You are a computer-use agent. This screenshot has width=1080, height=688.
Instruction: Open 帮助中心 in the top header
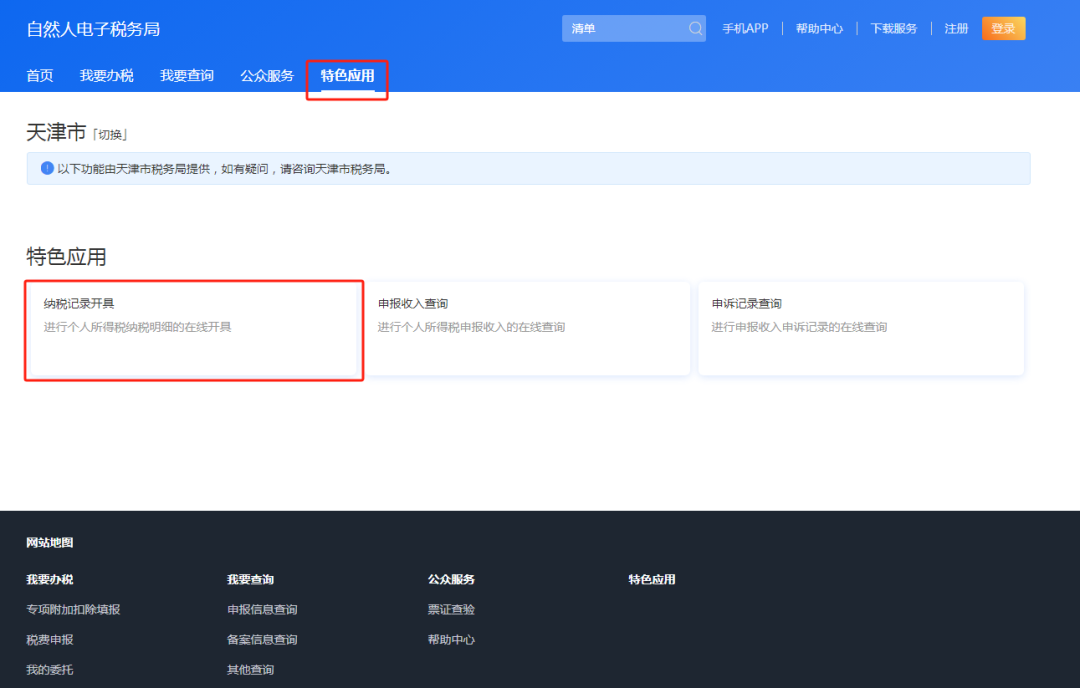(819, 28)
